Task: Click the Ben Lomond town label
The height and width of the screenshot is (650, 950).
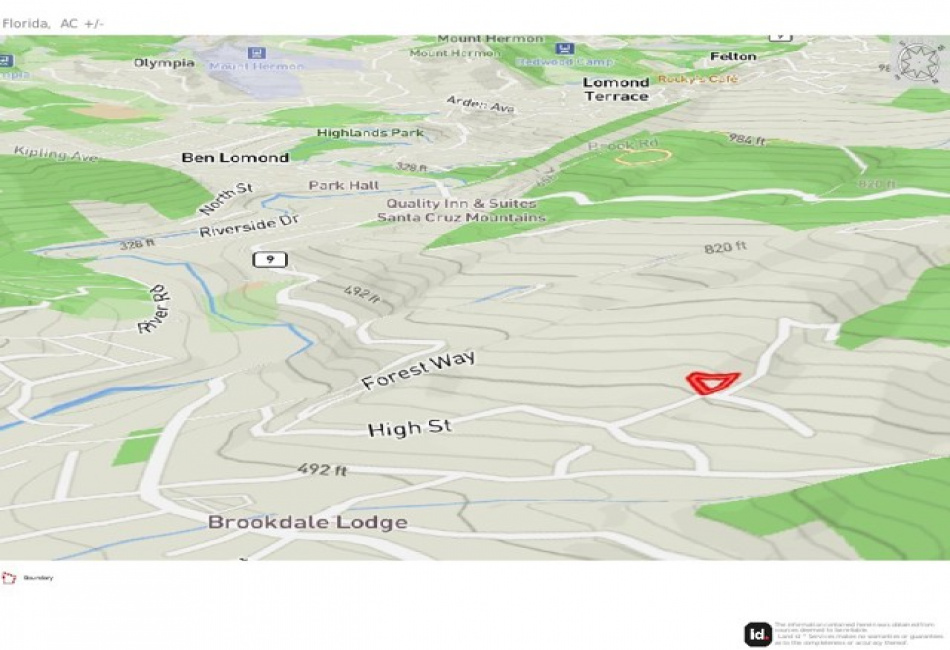Action: (235, 158)
